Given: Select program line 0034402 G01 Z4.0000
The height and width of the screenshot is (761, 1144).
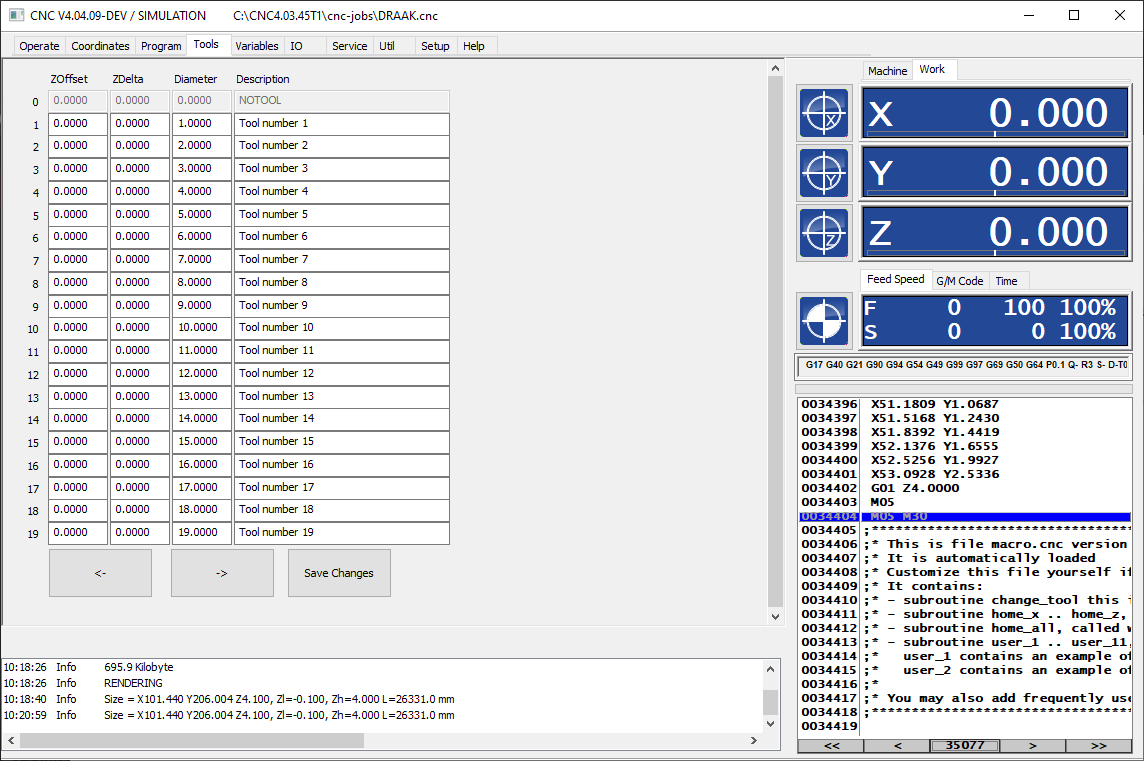Looking at the screenshot, I should [x=965, y=488].
